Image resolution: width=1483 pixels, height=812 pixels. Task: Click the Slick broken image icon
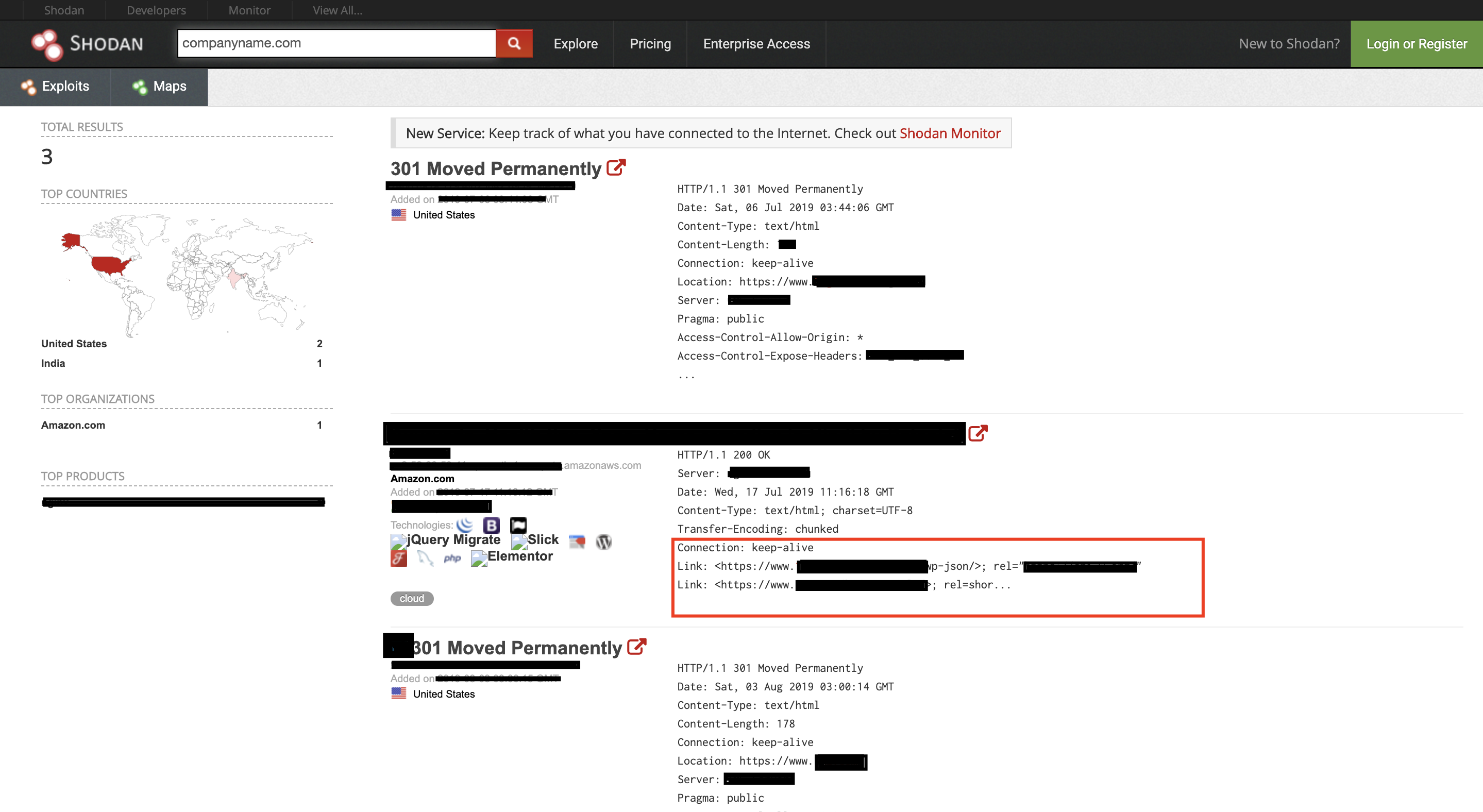pyautogui.click(x=519, y=541)
